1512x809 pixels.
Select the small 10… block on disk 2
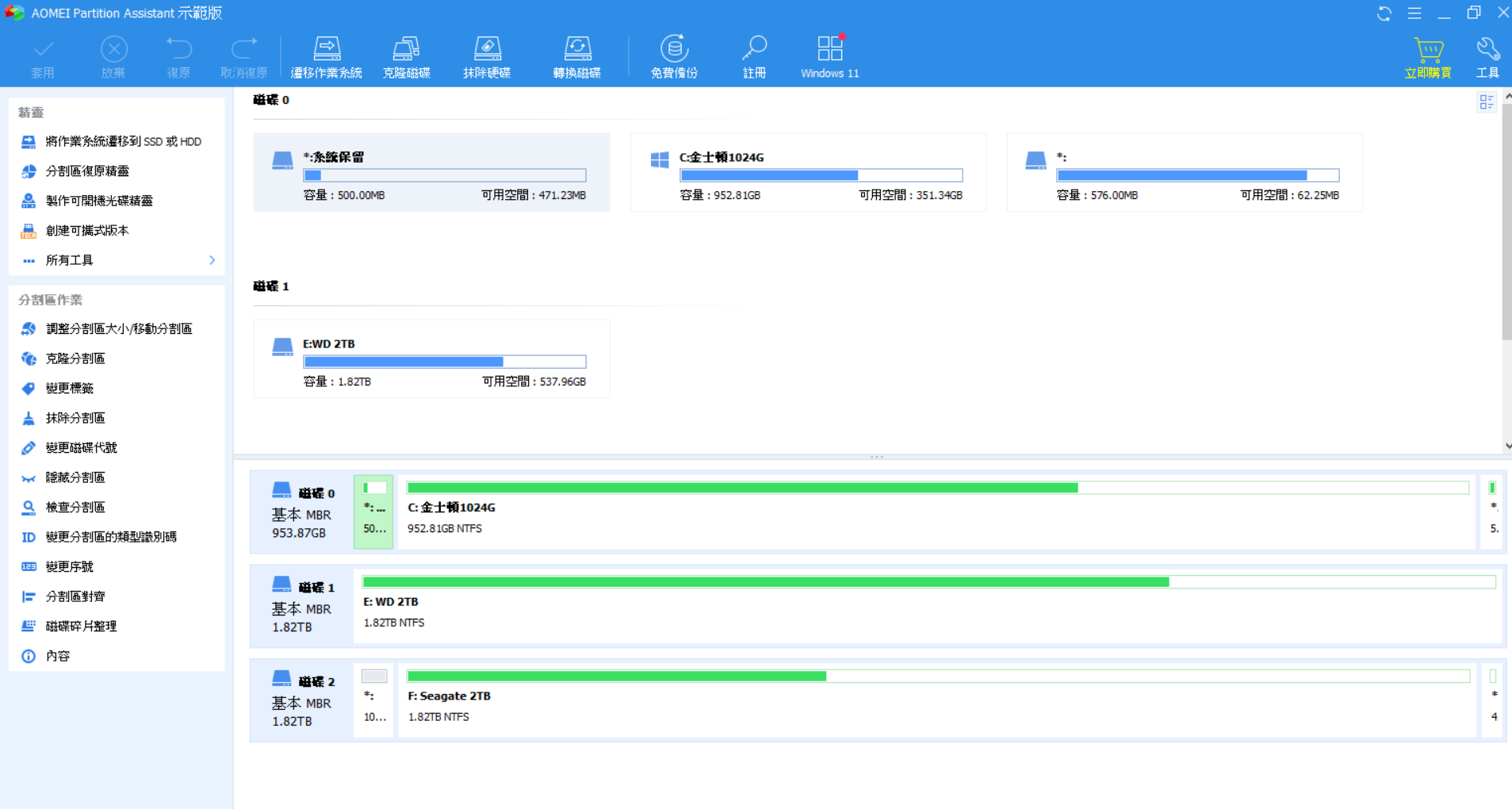click(373, 700)
